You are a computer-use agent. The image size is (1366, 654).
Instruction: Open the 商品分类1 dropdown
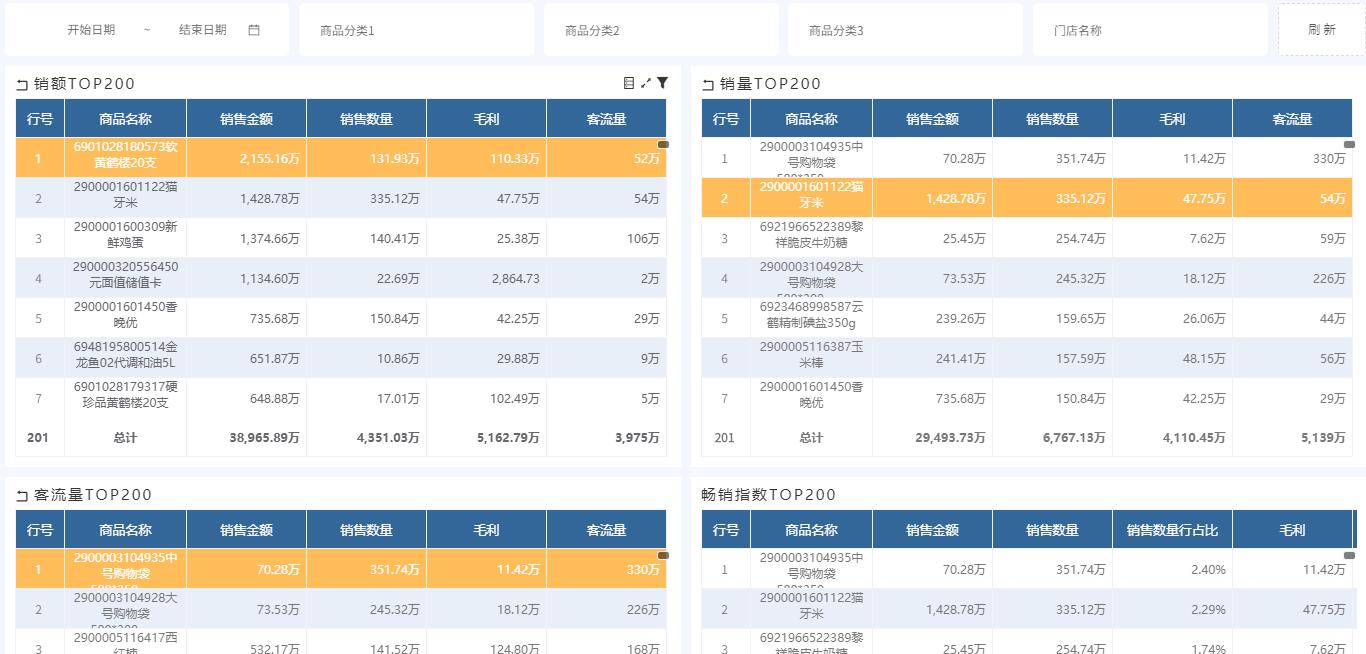[416, 30]
